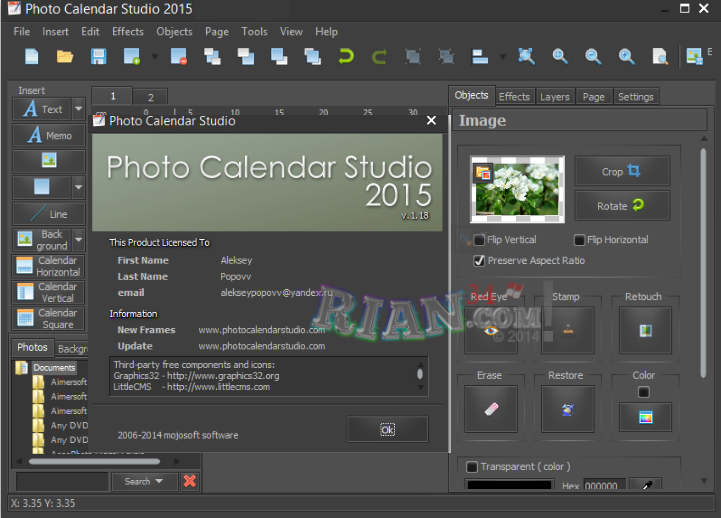Enable the Transparent (color) checkbox

(x=472, y=467)
